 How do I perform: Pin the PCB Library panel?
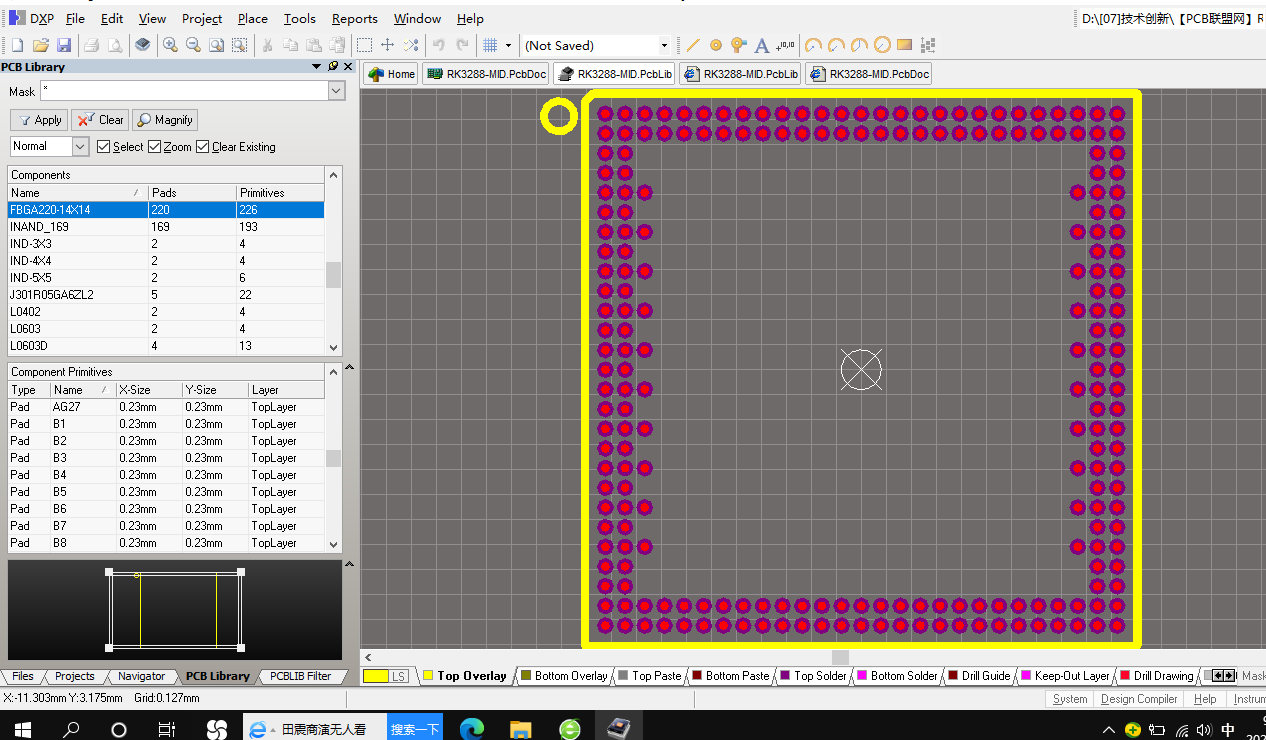click(333, 66)
